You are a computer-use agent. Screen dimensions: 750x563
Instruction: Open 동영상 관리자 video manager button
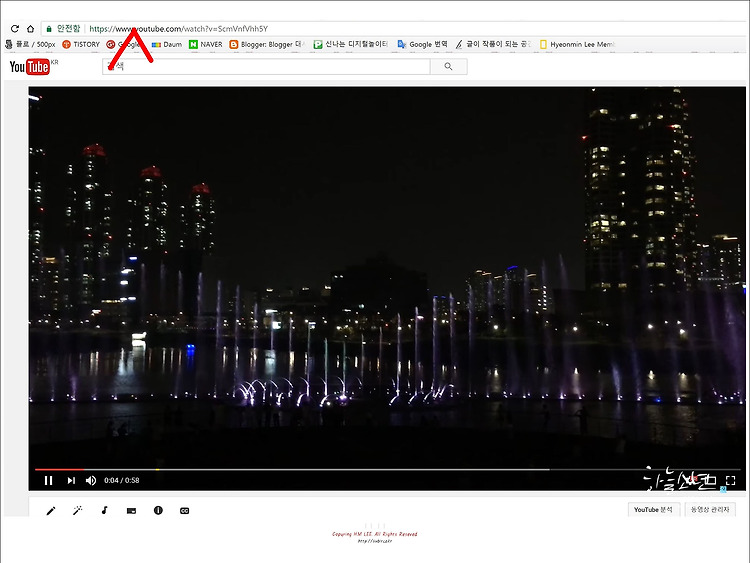tap(710, 510)
